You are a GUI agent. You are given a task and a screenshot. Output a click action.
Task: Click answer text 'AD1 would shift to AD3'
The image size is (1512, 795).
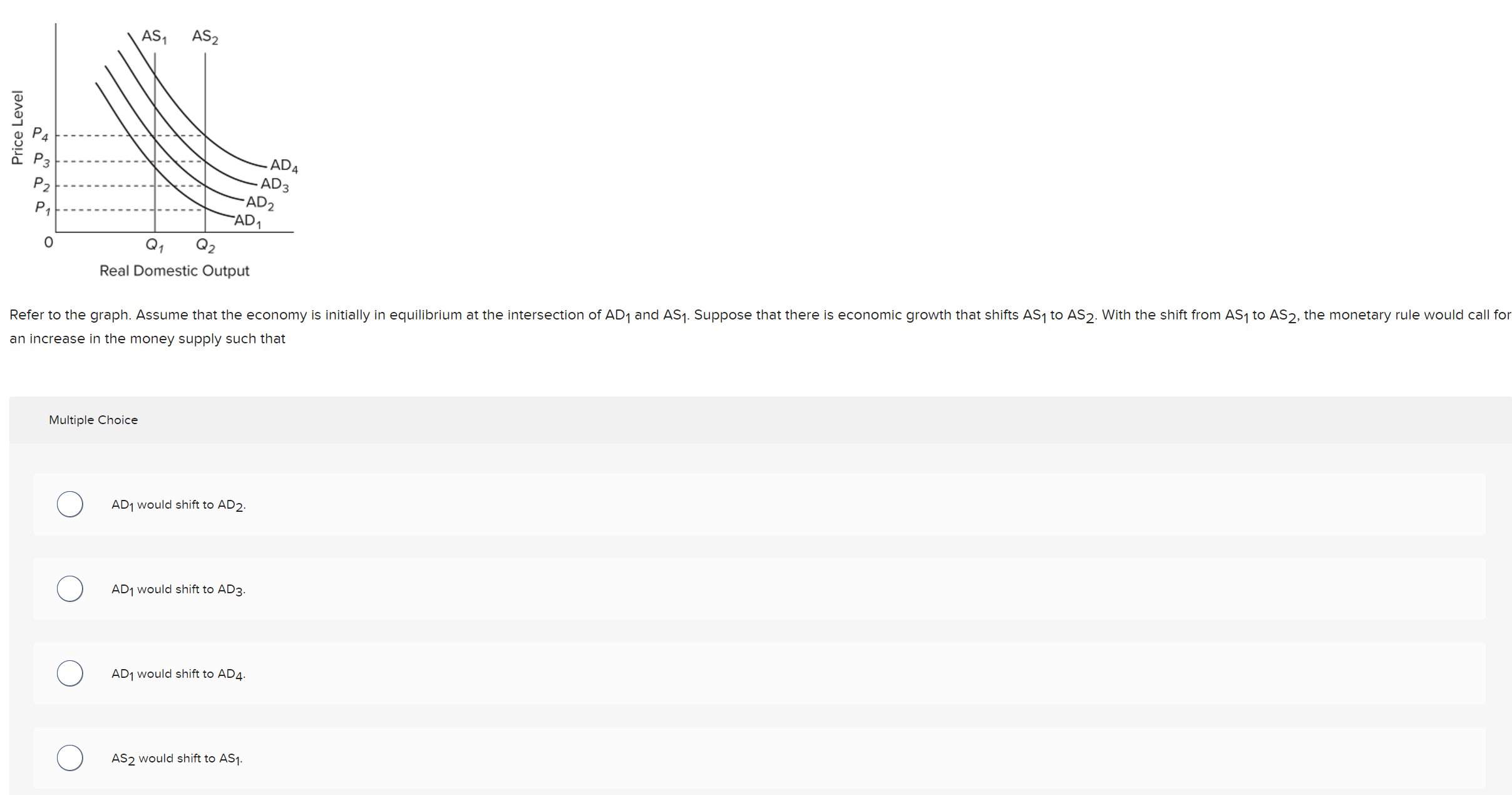178,590
